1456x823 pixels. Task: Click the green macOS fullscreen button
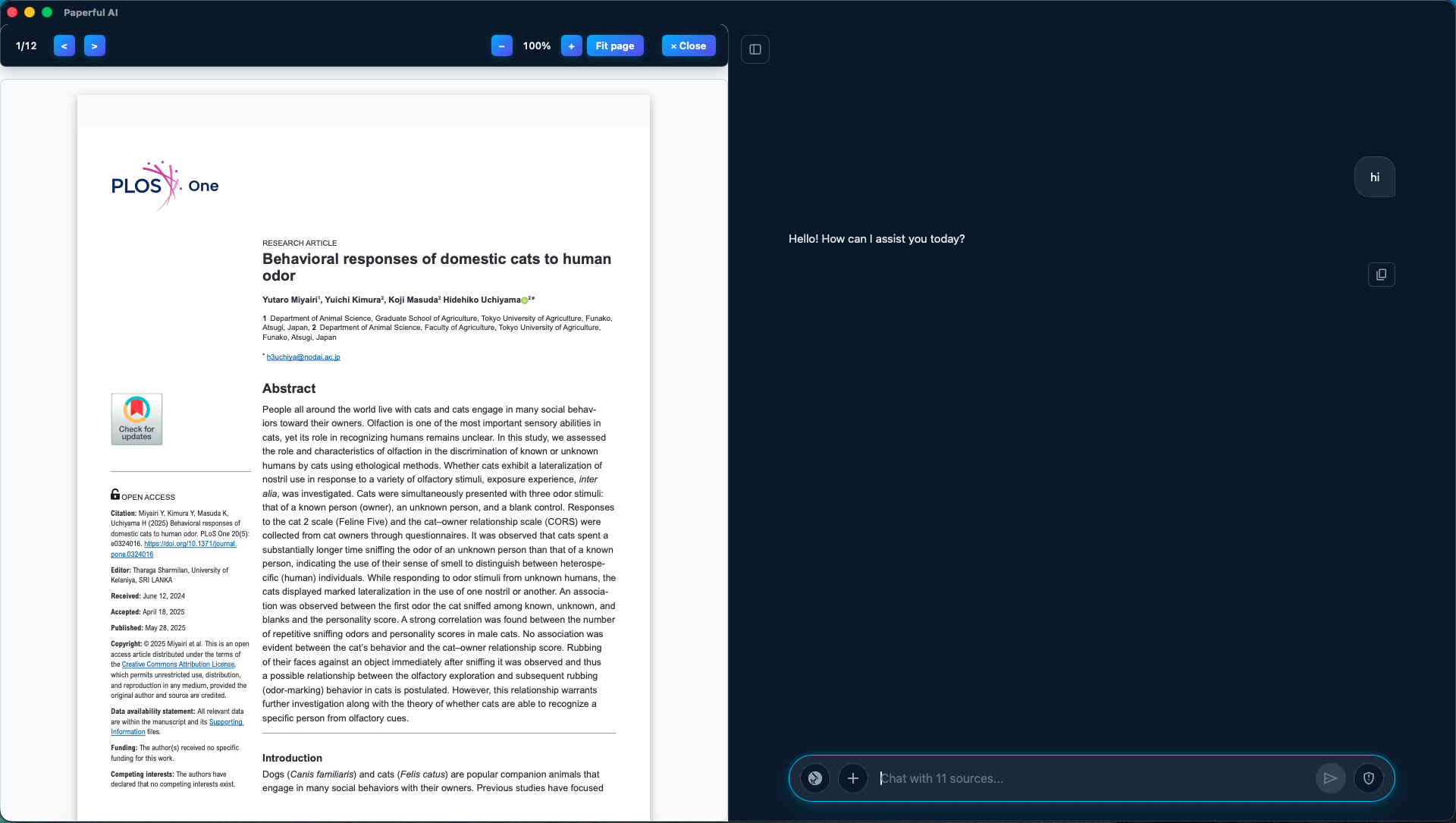[47, 12]
